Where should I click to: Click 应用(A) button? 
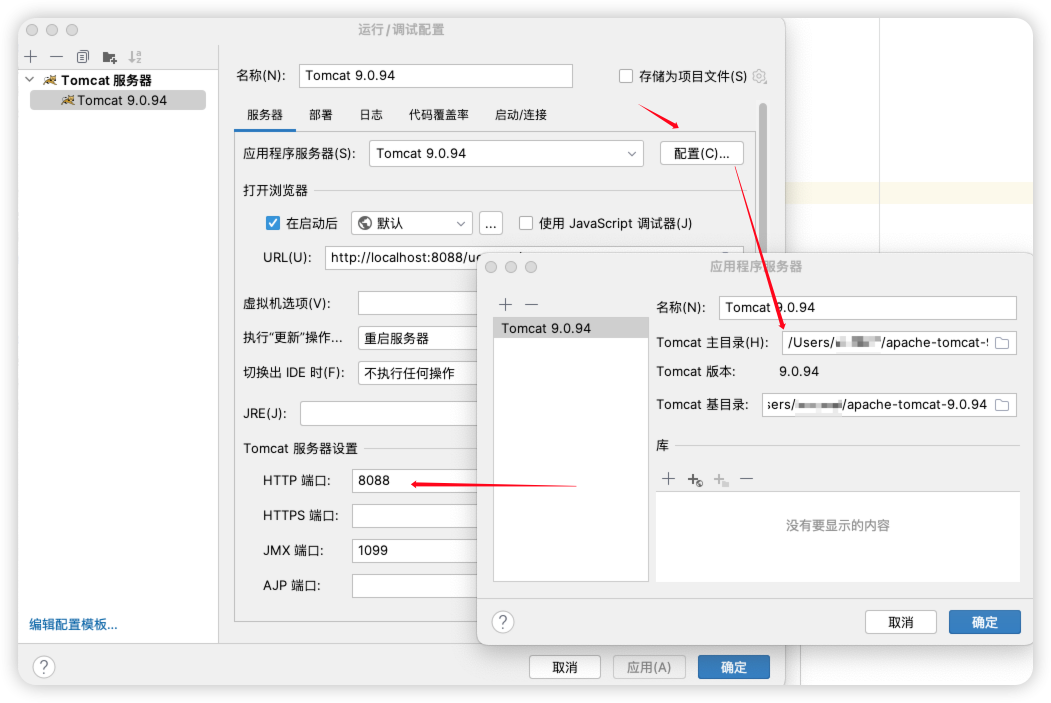(649, 667)
